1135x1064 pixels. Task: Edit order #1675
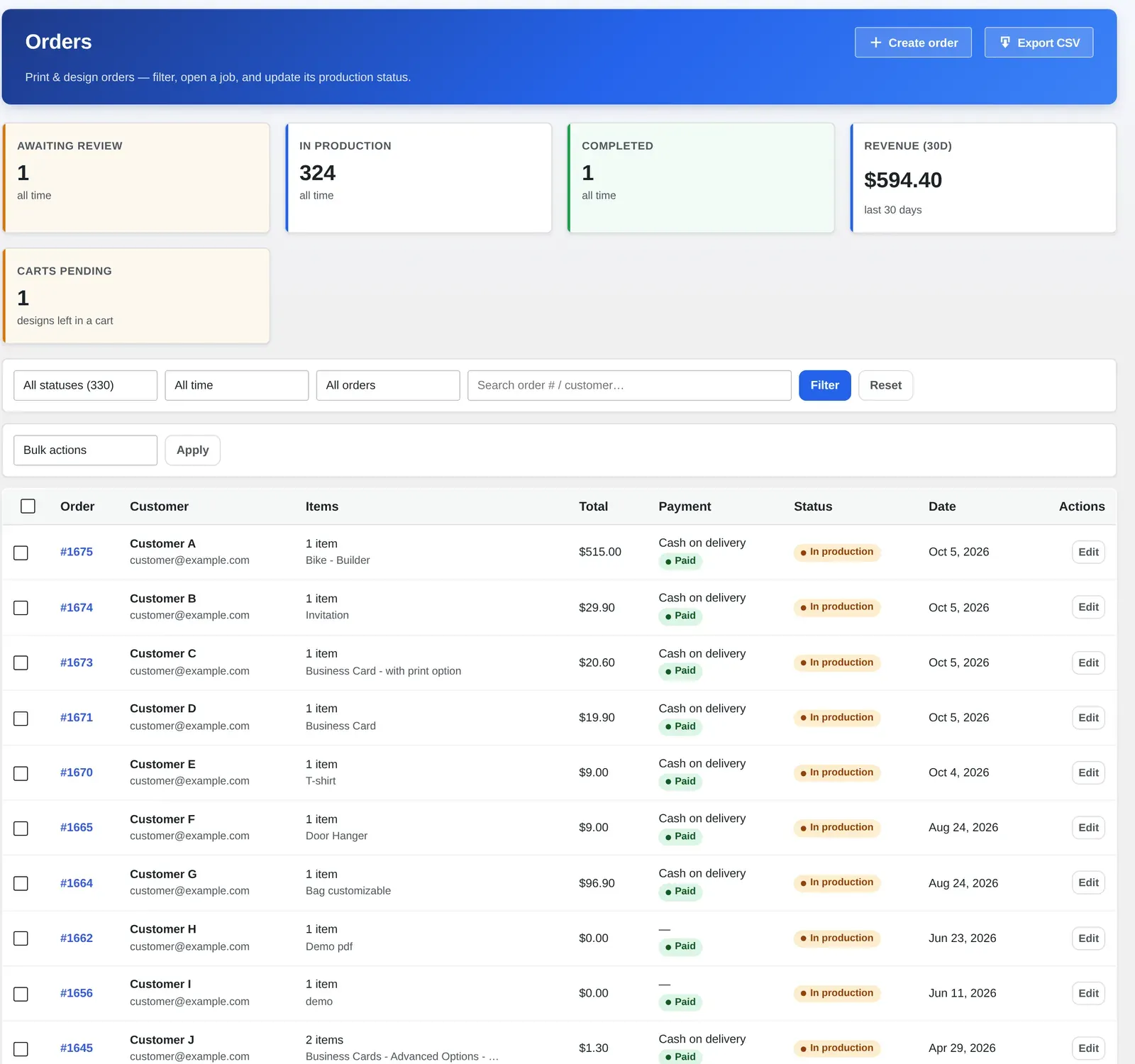[x=1088, y=552]
